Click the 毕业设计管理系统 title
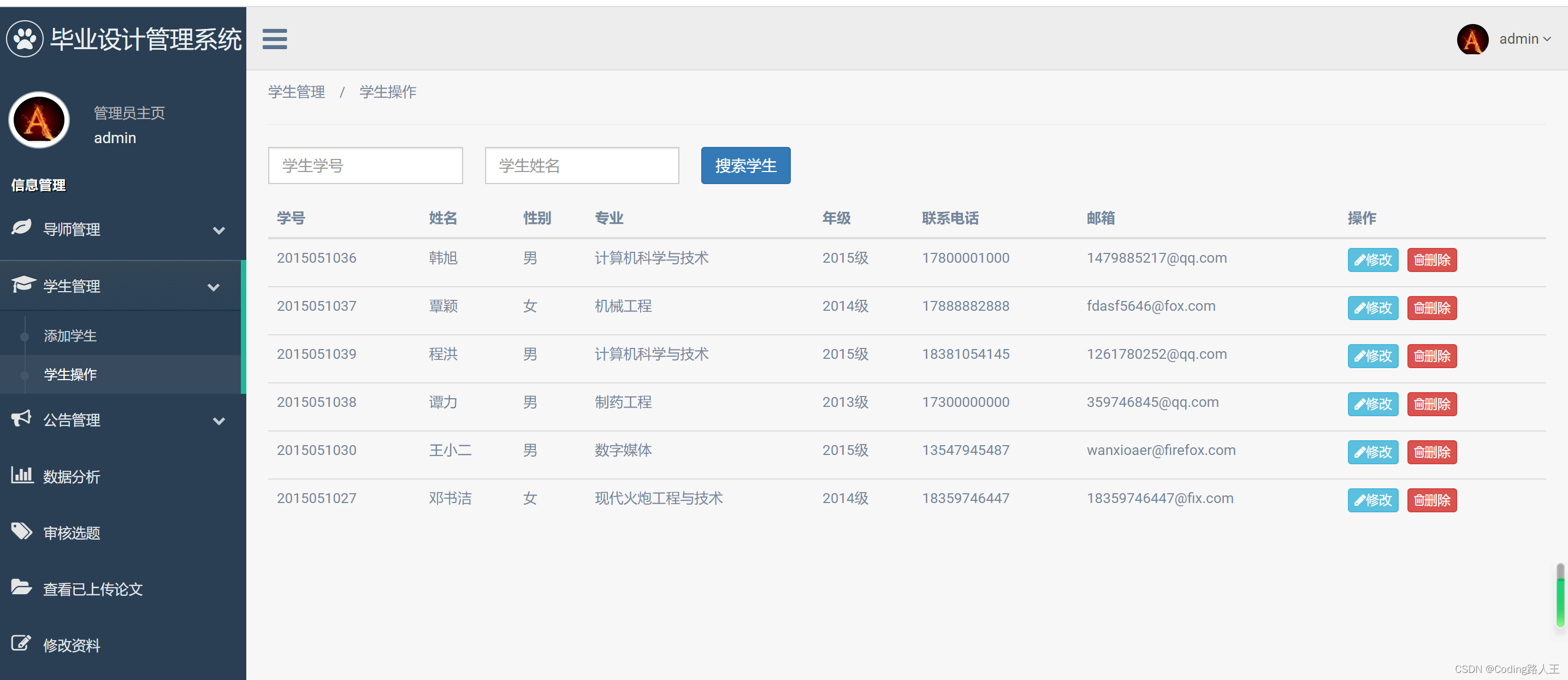Image resolution: width=1568 pixels, height=680 pixels. click(146, 39)
